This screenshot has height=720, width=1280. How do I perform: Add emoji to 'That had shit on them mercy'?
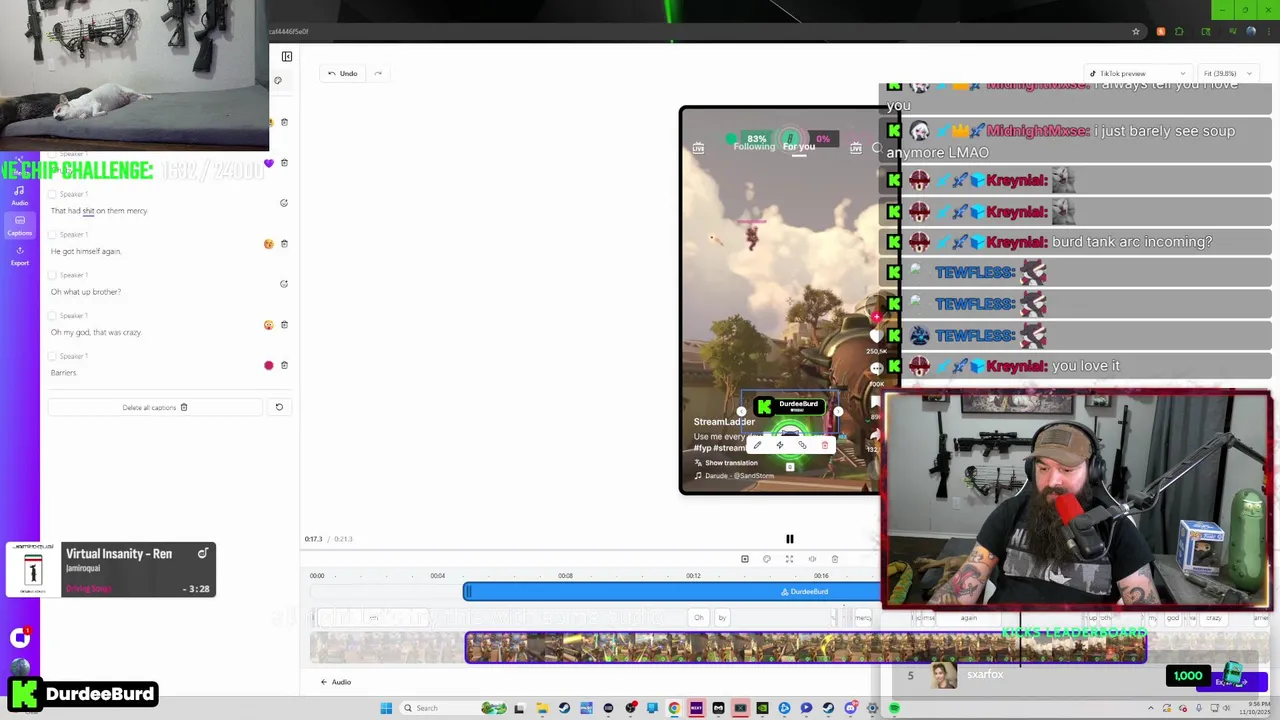284,203
